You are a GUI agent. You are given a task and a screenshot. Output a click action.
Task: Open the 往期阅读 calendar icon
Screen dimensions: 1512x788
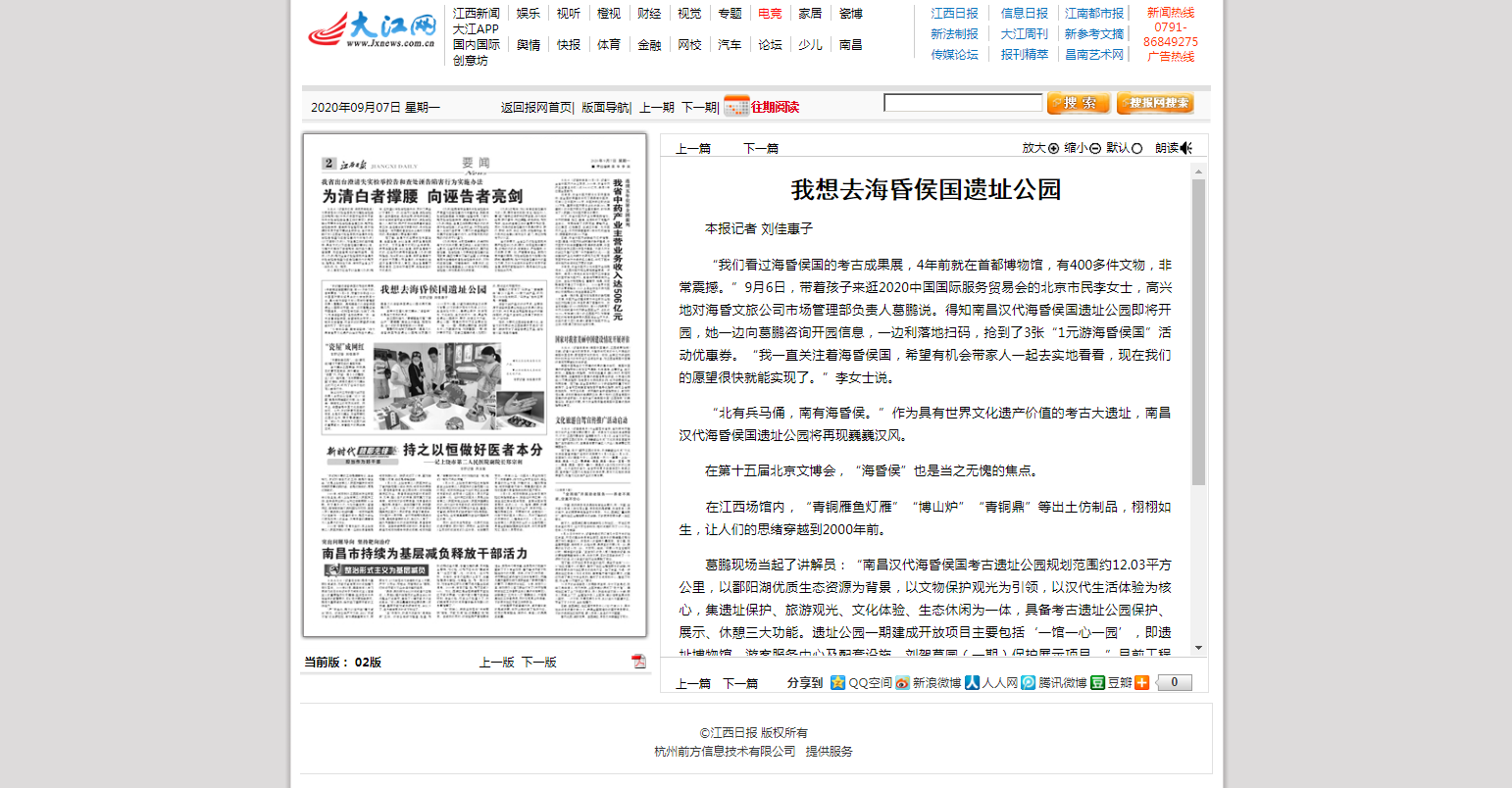click(736, 106)
